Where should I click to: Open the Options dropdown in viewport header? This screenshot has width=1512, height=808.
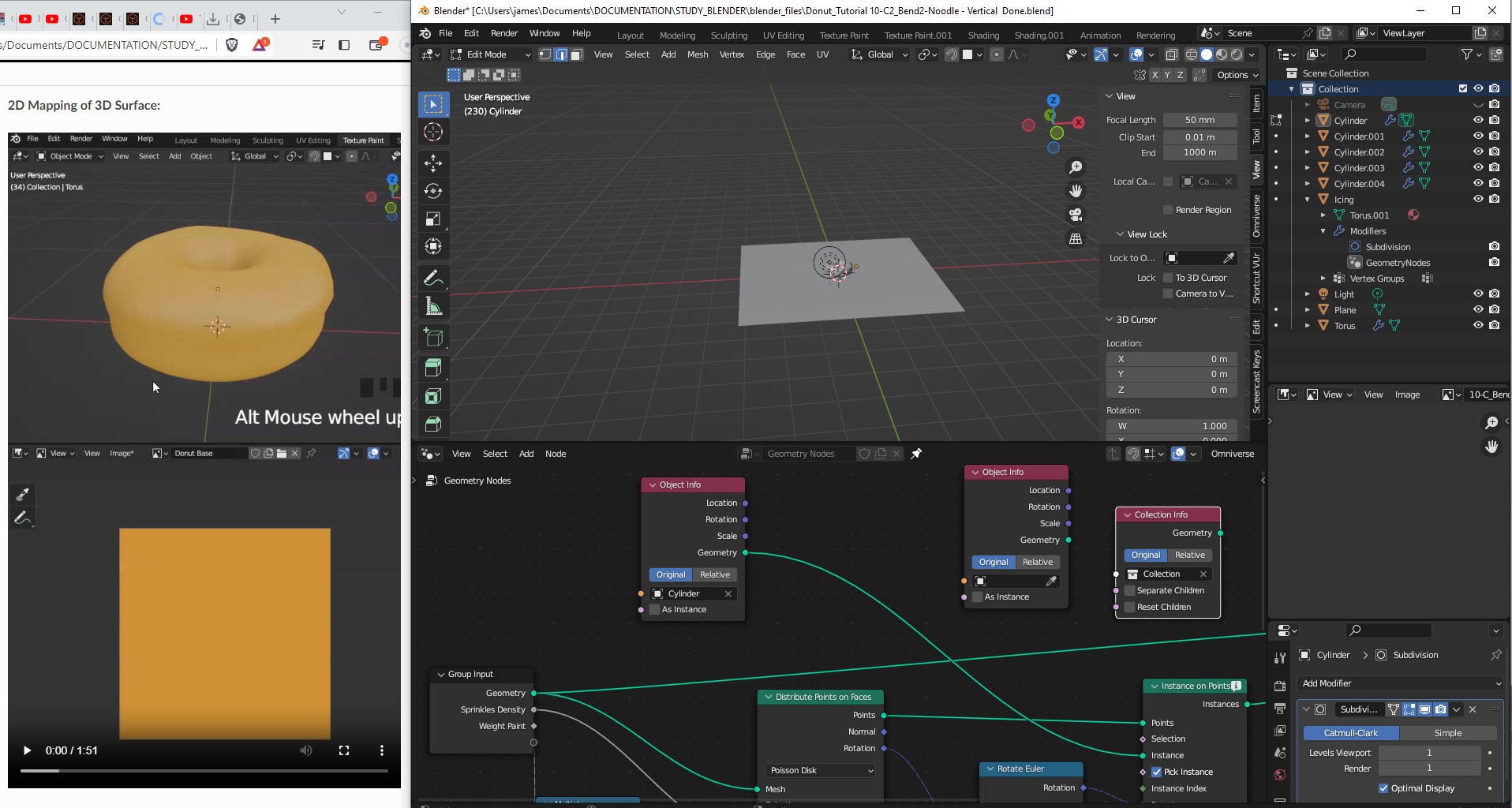(x=1237, y=75)
